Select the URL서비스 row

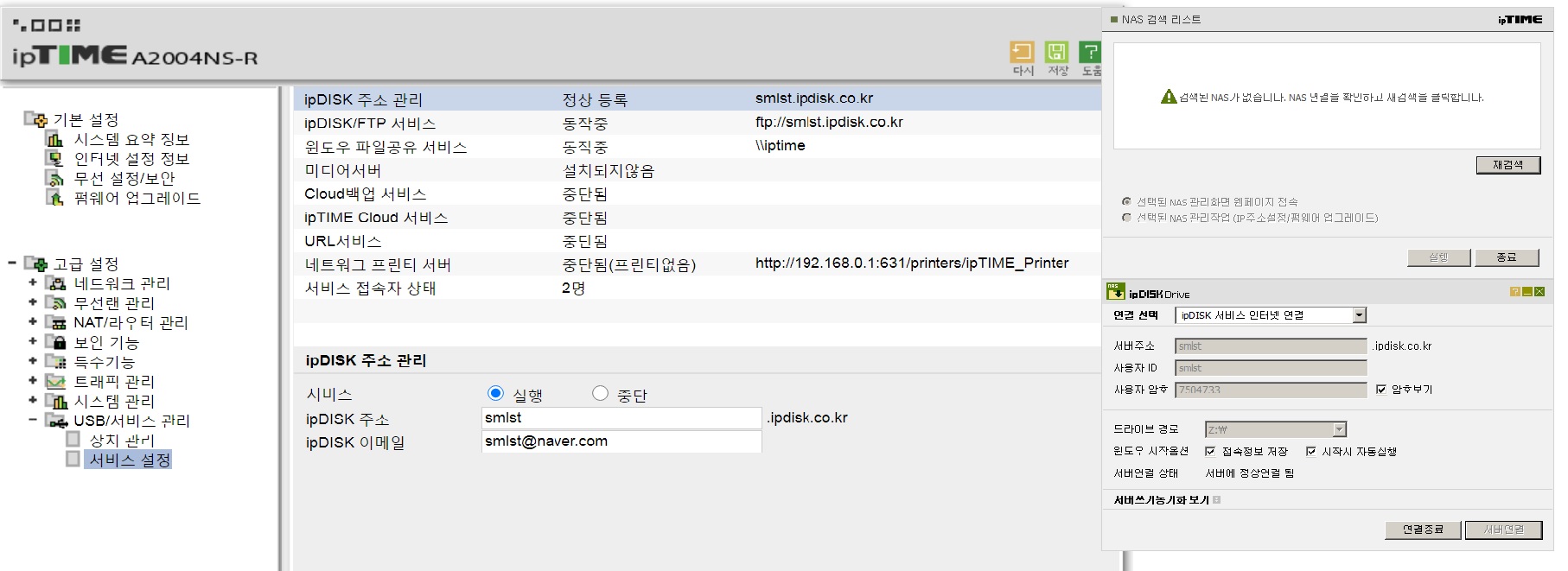click(698, 241)
